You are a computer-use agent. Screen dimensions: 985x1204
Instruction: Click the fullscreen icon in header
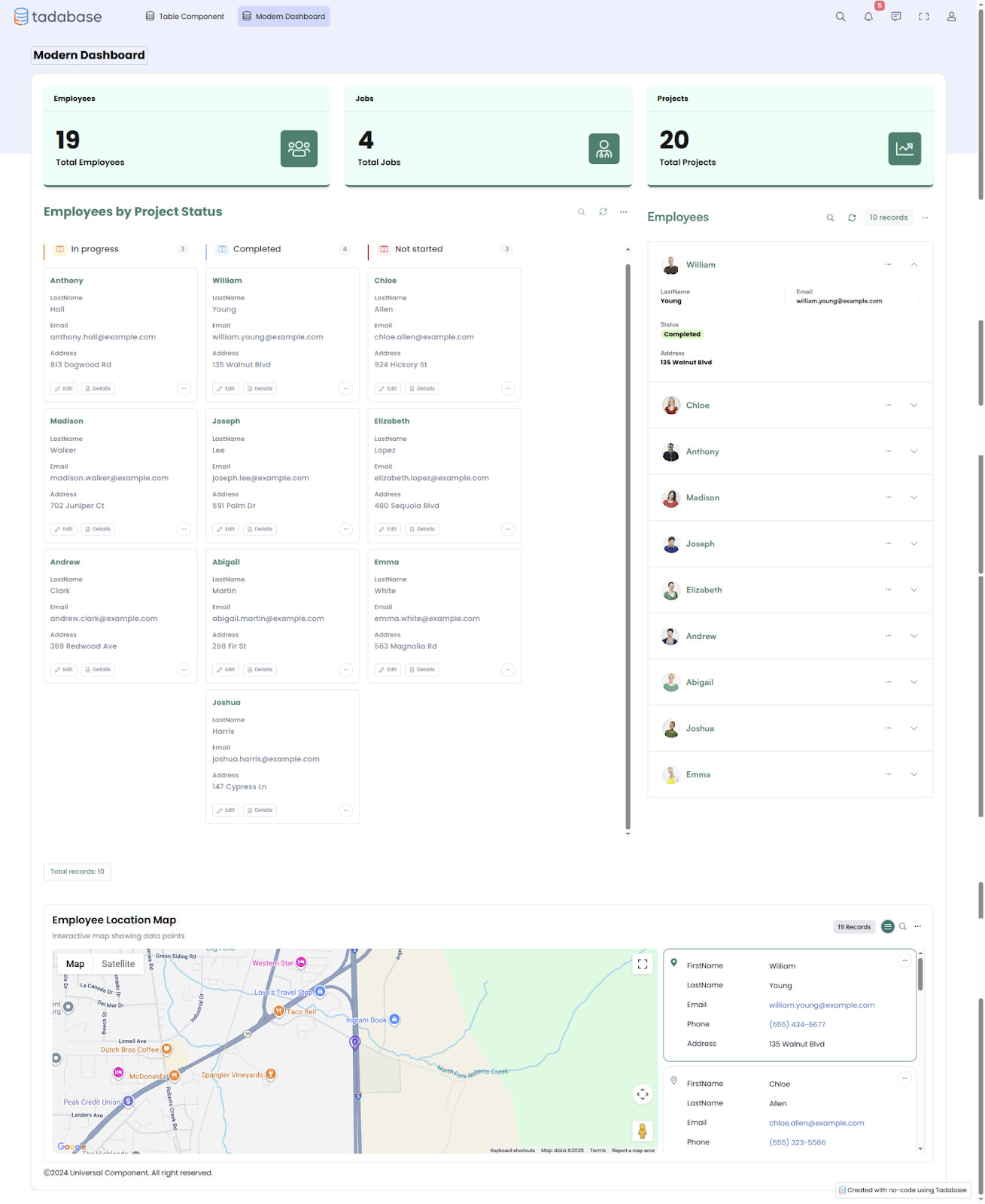pos(923,17)
